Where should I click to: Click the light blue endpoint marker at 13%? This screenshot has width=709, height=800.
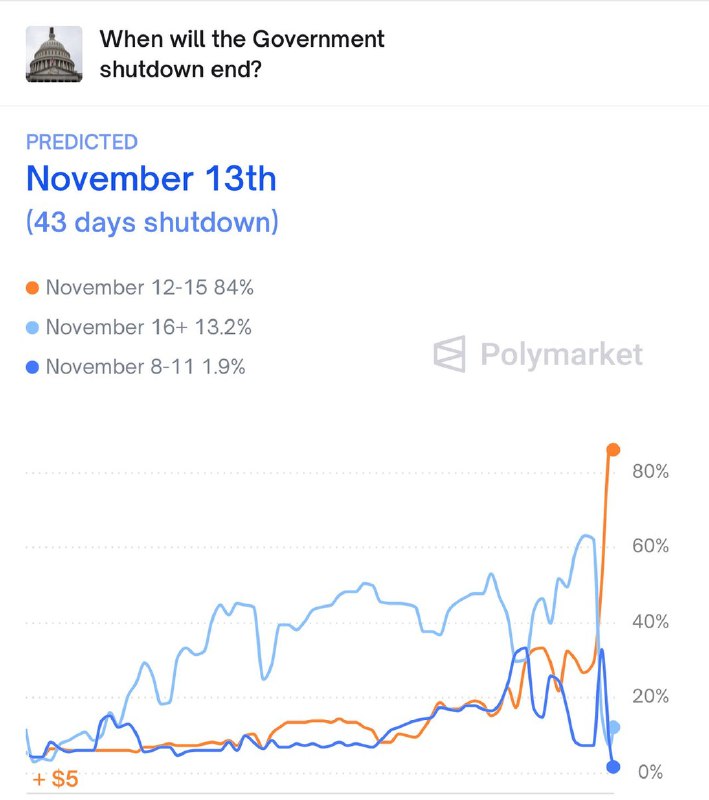click(x=614, y=725)
